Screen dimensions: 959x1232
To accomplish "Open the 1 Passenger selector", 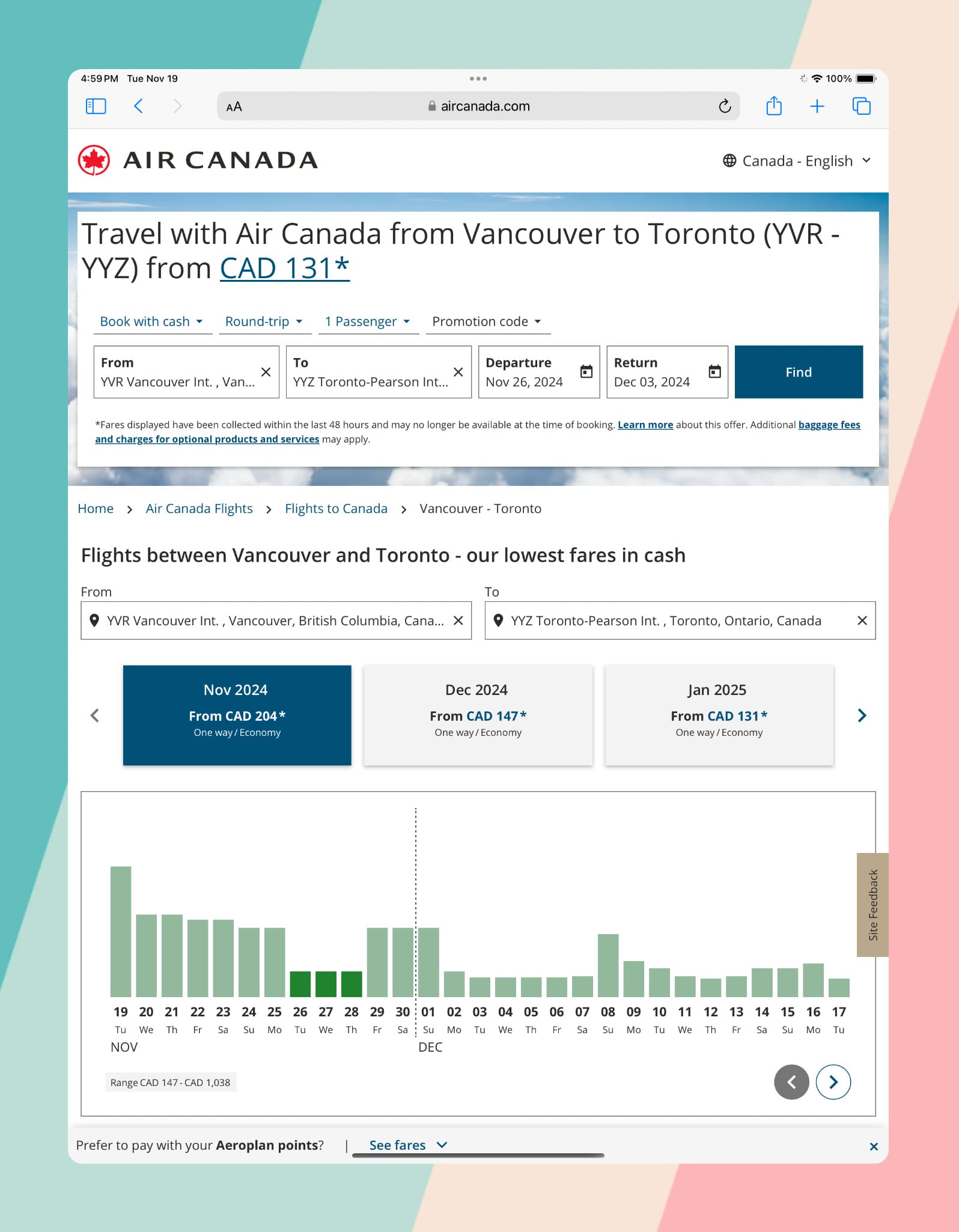I will (367, 321).
